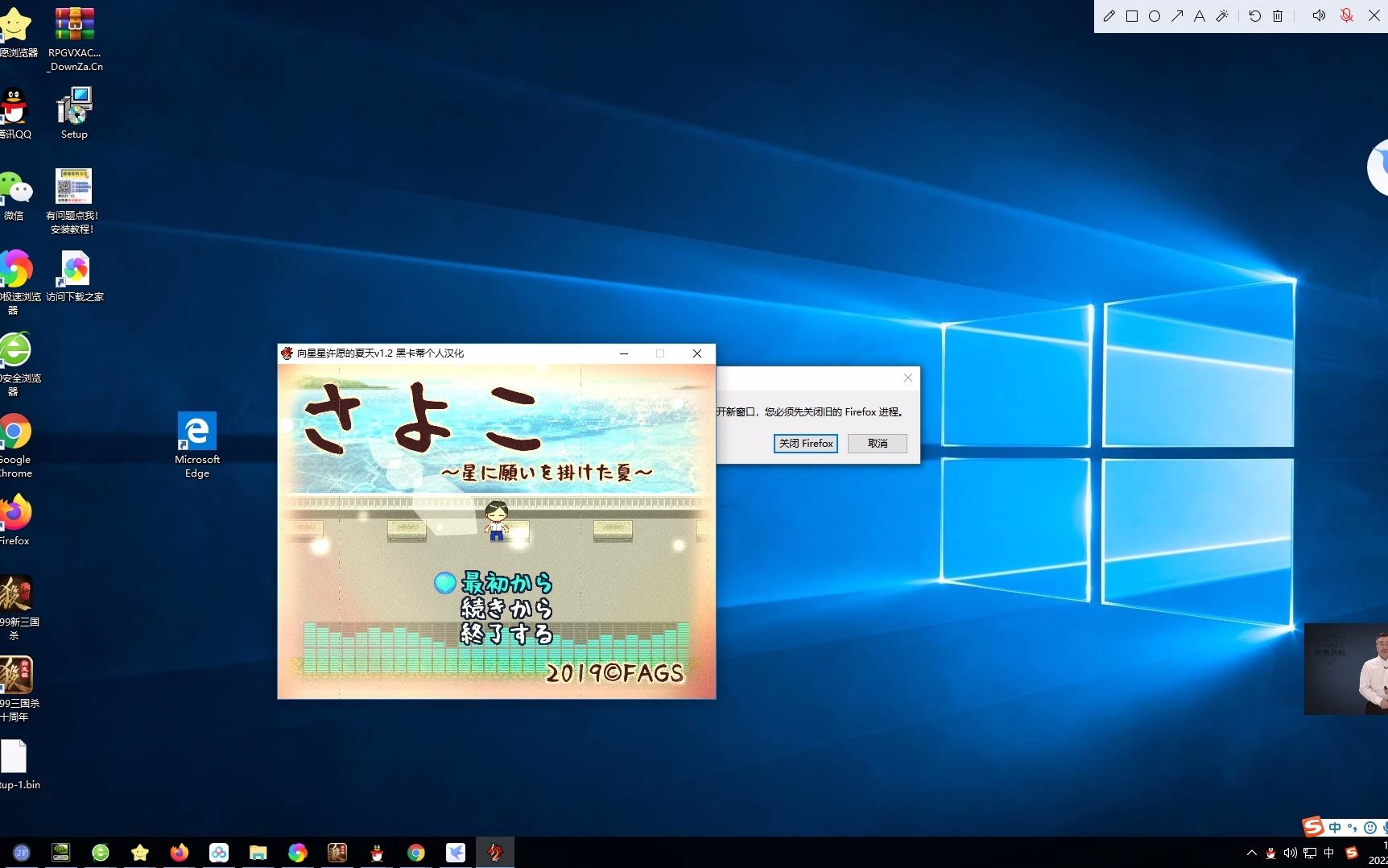Toggle punctuation mode on Sogou IME bar
Screen dimensions: 1388x868
point(1352,827)
